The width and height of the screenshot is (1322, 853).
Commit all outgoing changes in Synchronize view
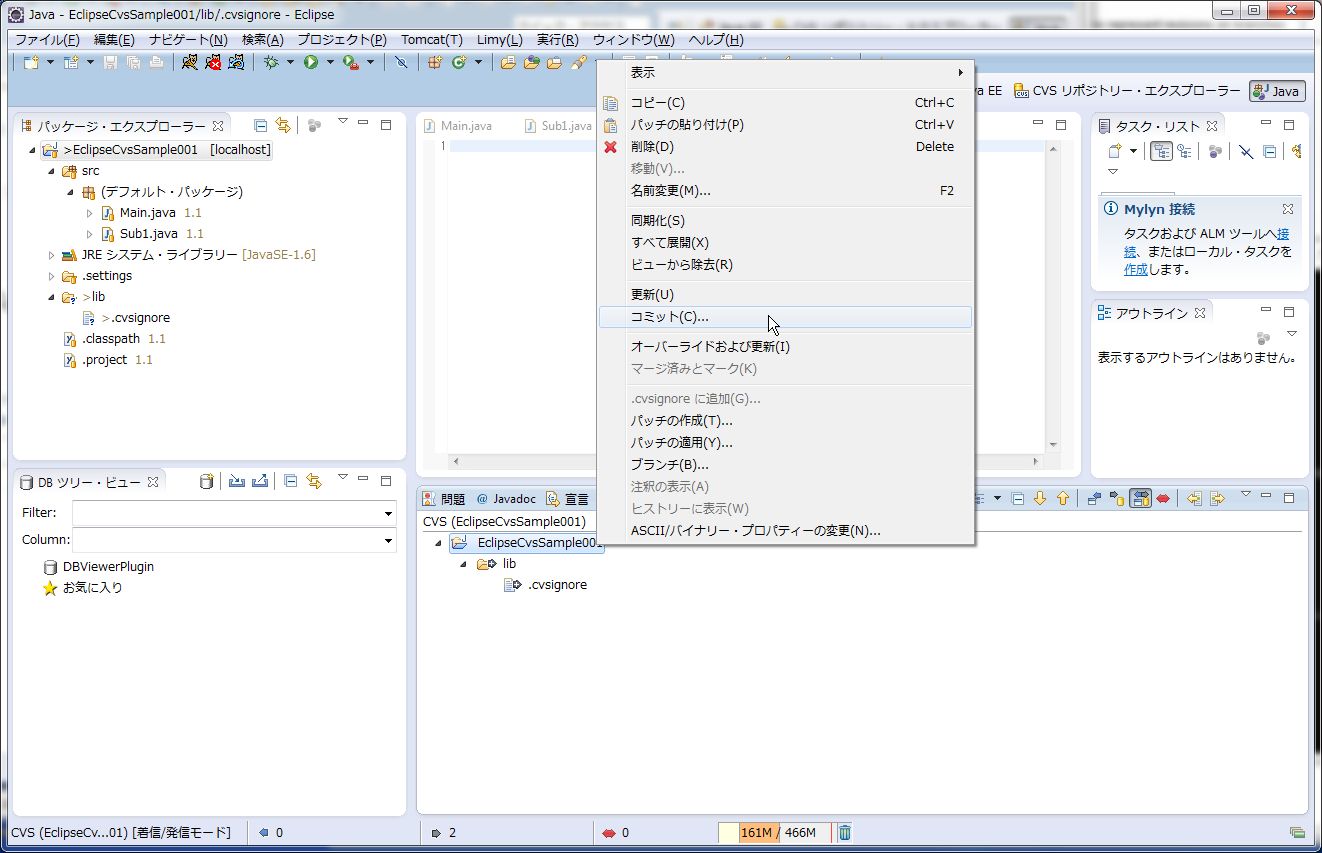(1216, 498)
